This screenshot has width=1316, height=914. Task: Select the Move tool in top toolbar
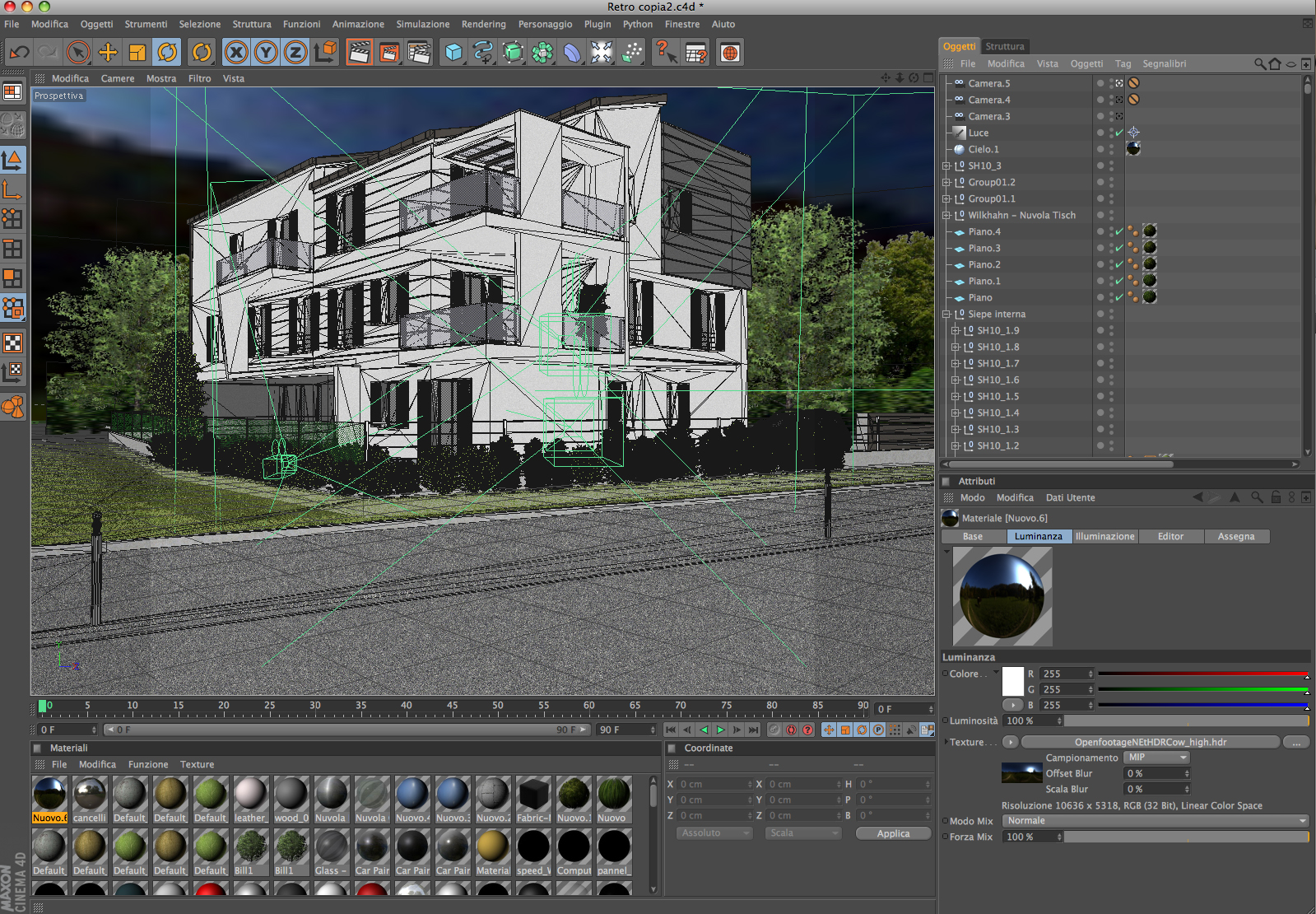click(x=108, y=53)
